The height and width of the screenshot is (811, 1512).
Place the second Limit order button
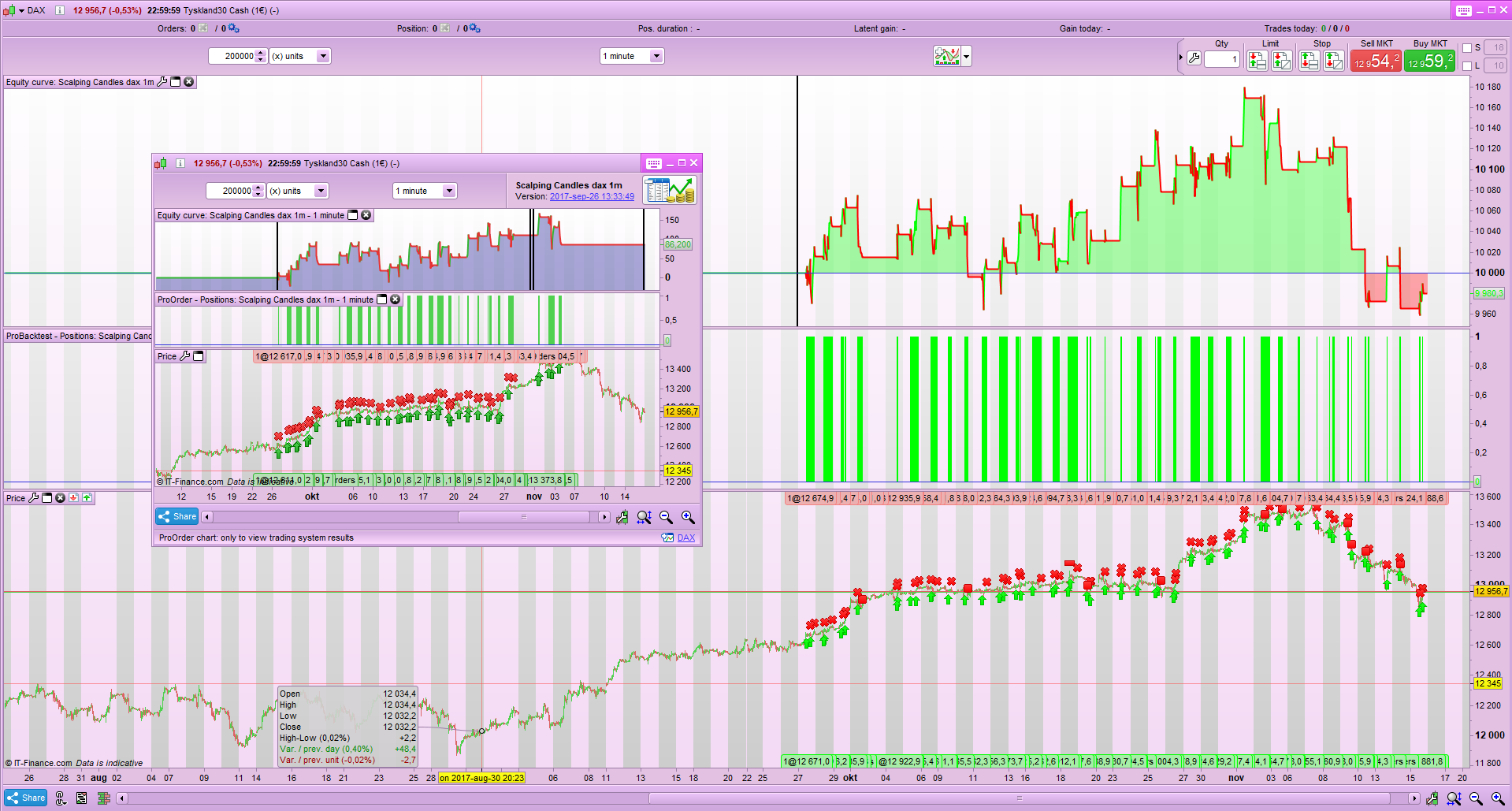point(1282,60)
